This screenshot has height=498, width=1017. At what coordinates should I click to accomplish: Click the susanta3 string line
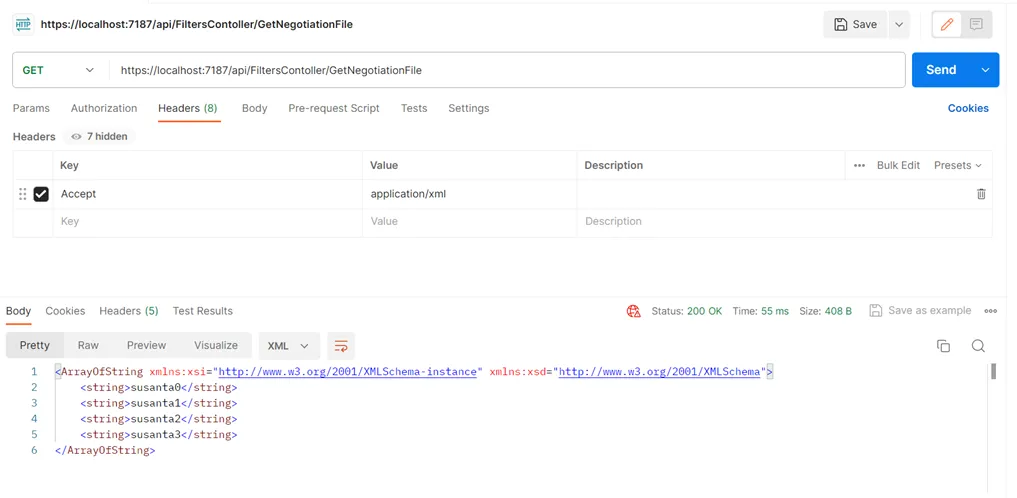pyautogui.click(x=159, y=434)
